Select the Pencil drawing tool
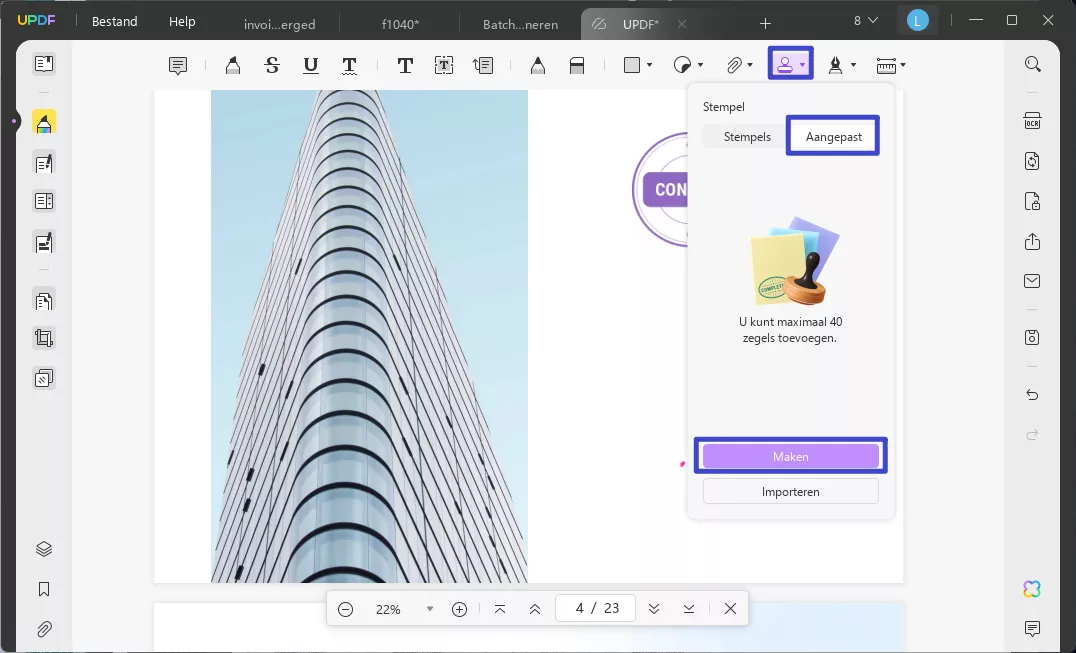 [537, 65]
